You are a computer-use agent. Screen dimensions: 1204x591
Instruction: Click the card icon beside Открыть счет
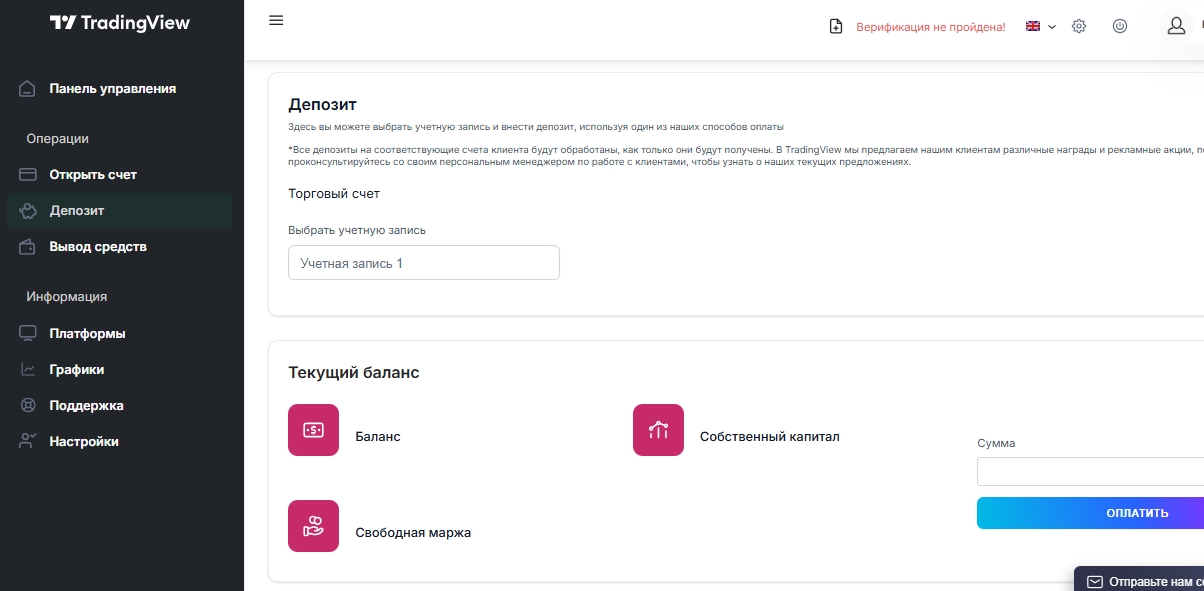[x=28, y=175]
